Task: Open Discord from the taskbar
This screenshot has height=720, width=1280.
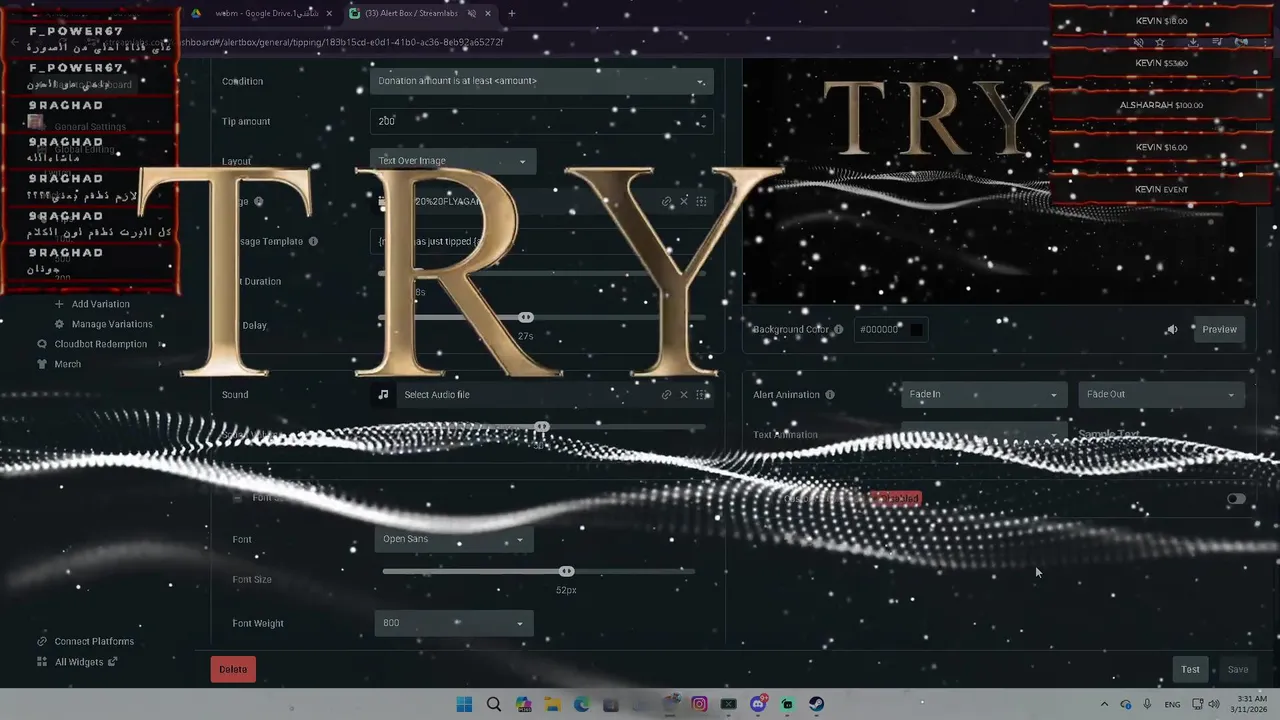Action: click(758, 705)
